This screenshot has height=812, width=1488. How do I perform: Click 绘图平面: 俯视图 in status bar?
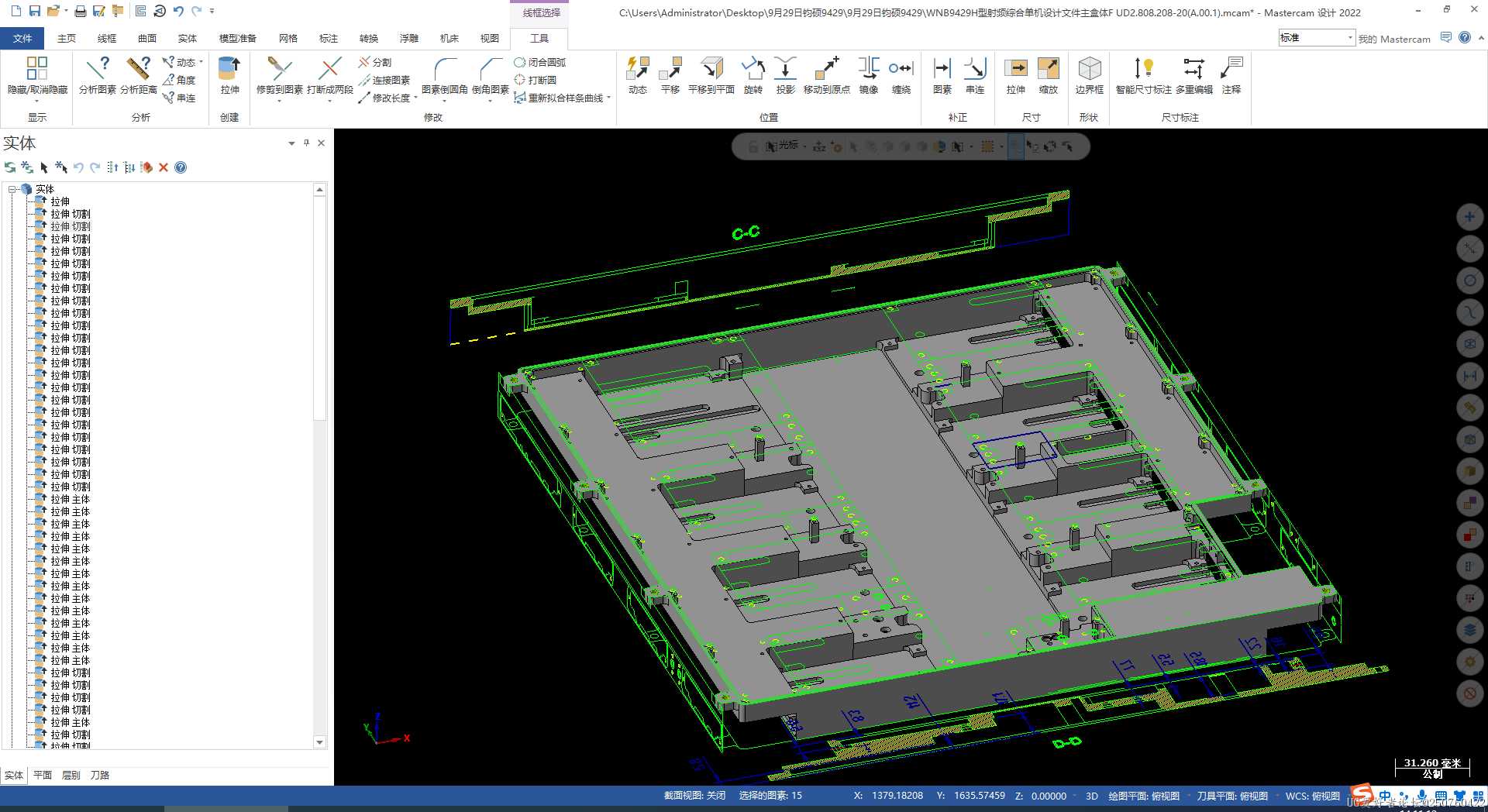click(x=1144, y=796)
